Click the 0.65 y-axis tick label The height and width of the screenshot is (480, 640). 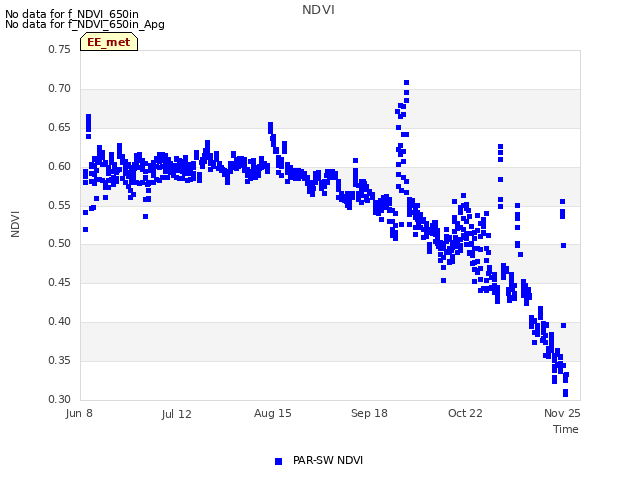coord(60,127)
